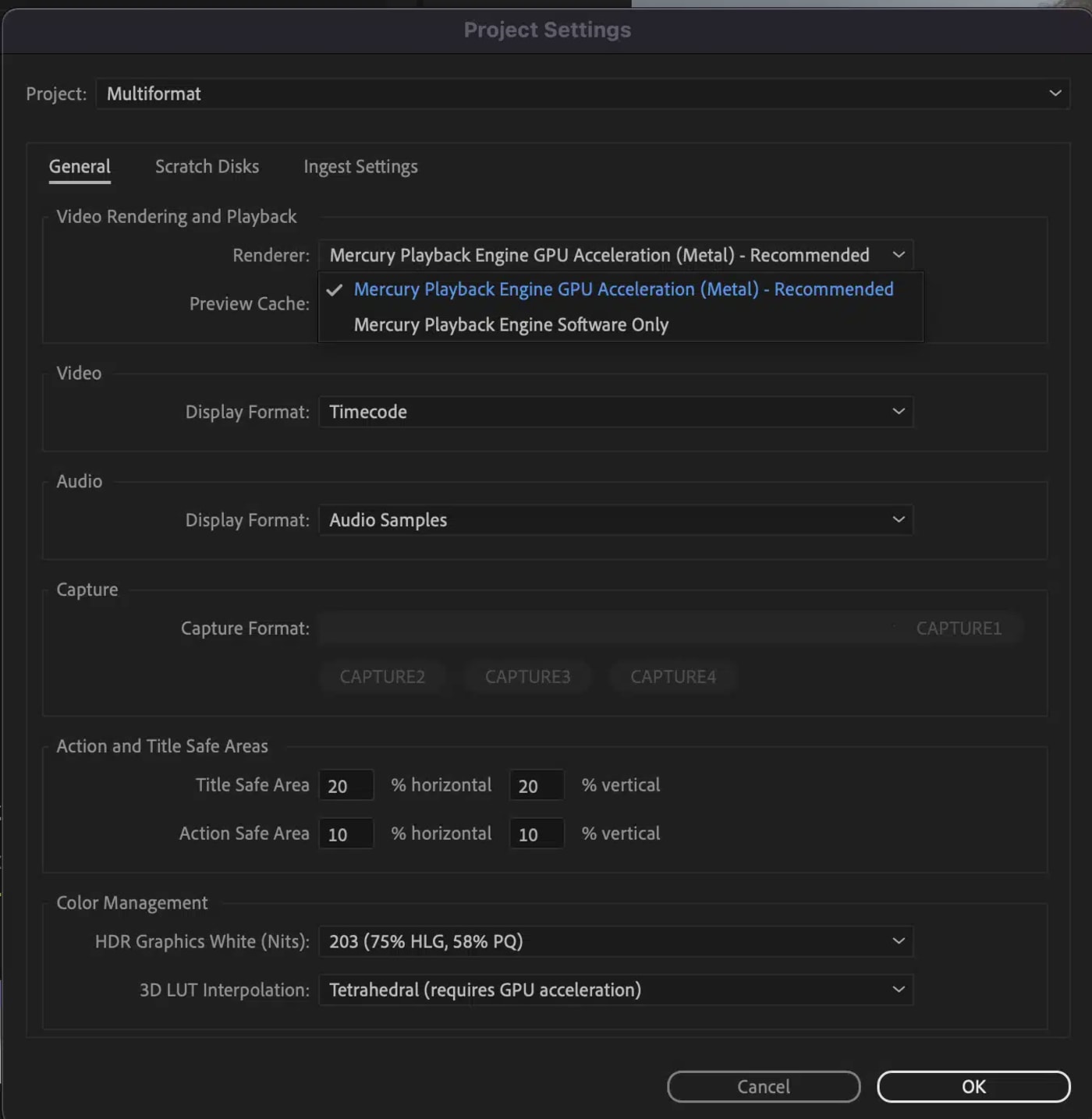This screenshot has height=1119, width=1092.
Task: Confirm settings with the OK button
Action: pyautogui.click(x=973, y=1087)
